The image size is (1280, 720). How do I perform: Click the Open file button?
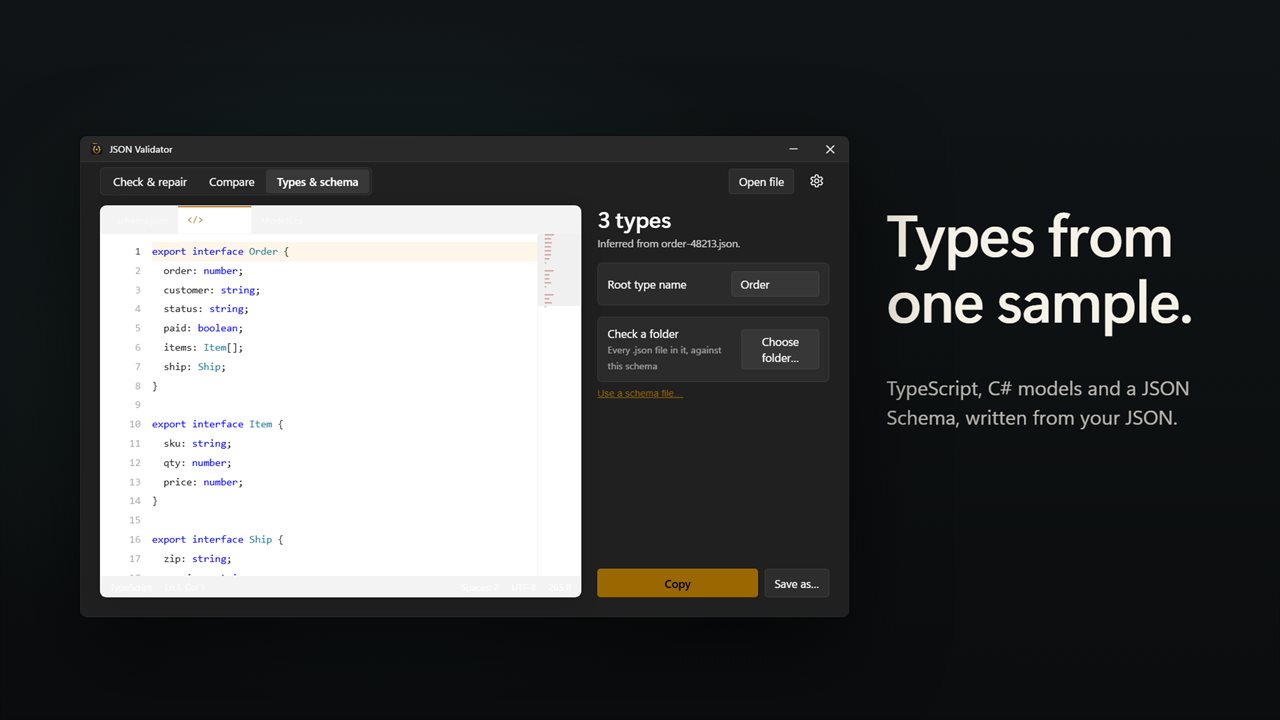click(761, 182)
